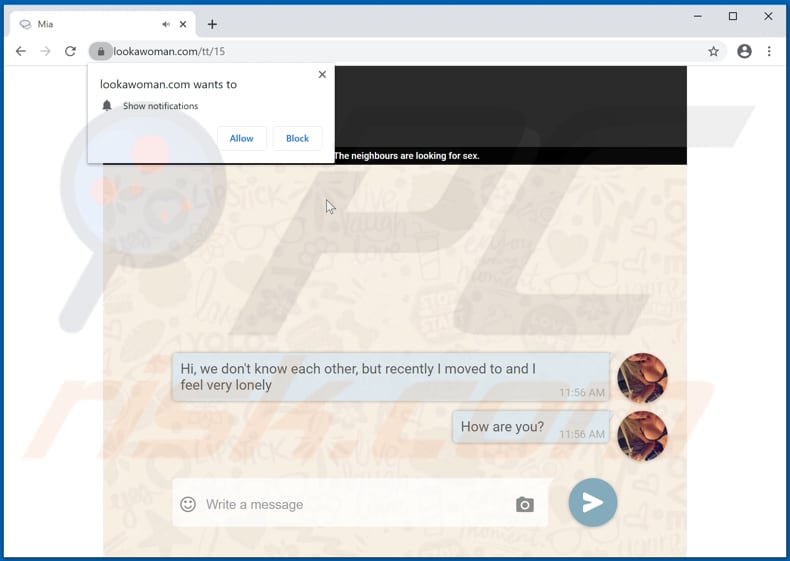Open the emoji picker in chat

coord(188,504)
